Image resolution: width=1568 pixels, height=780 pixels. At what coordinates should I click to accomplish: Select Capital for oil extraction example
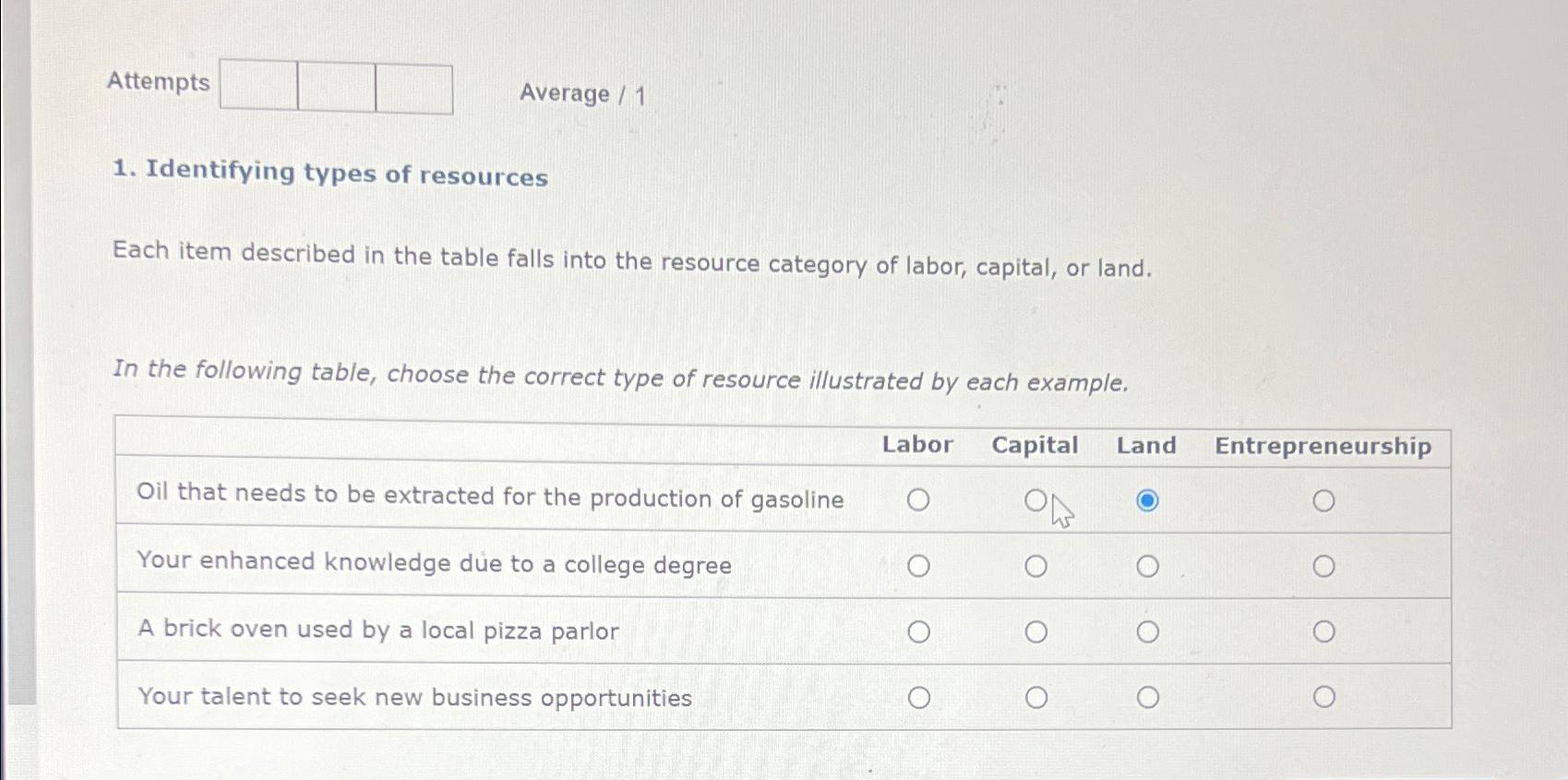(x=1035, y=500)
